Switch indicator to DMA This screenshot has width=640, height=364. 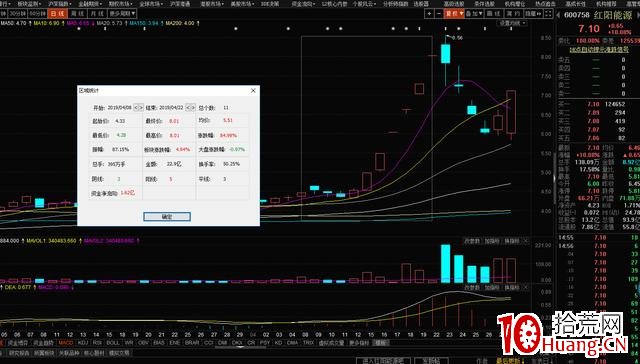coord(292,343)
